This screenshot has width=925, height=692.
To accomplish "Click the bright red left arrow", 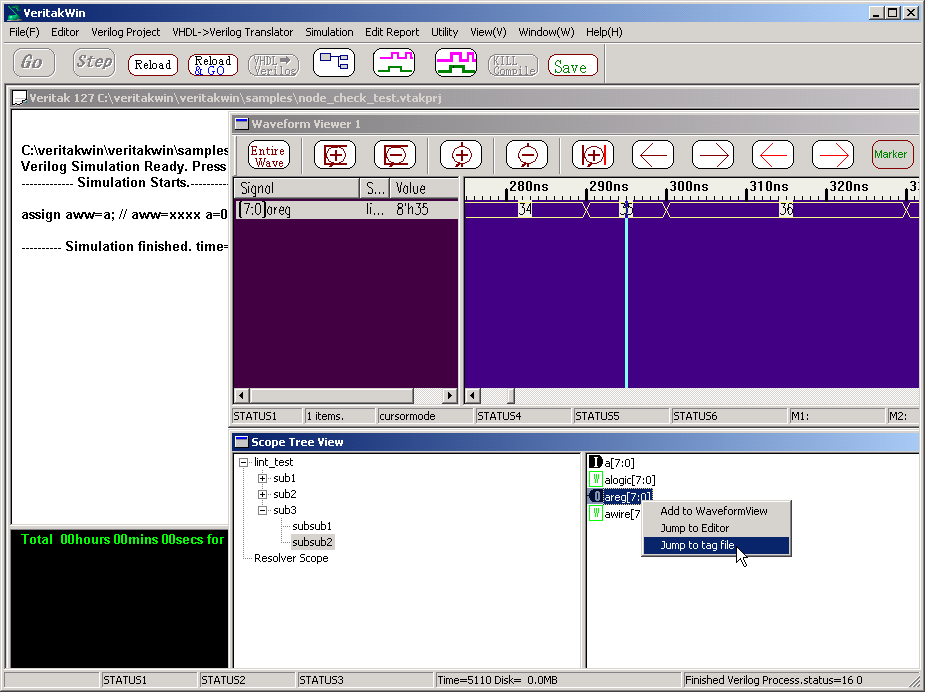I will coord(773,155).
